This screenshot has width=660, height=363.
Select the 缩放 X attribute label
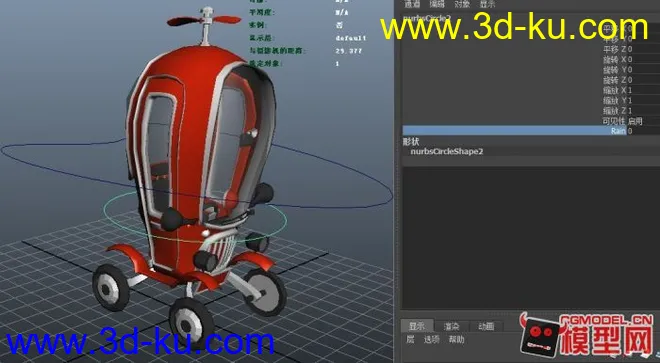[x=614, y=90]
